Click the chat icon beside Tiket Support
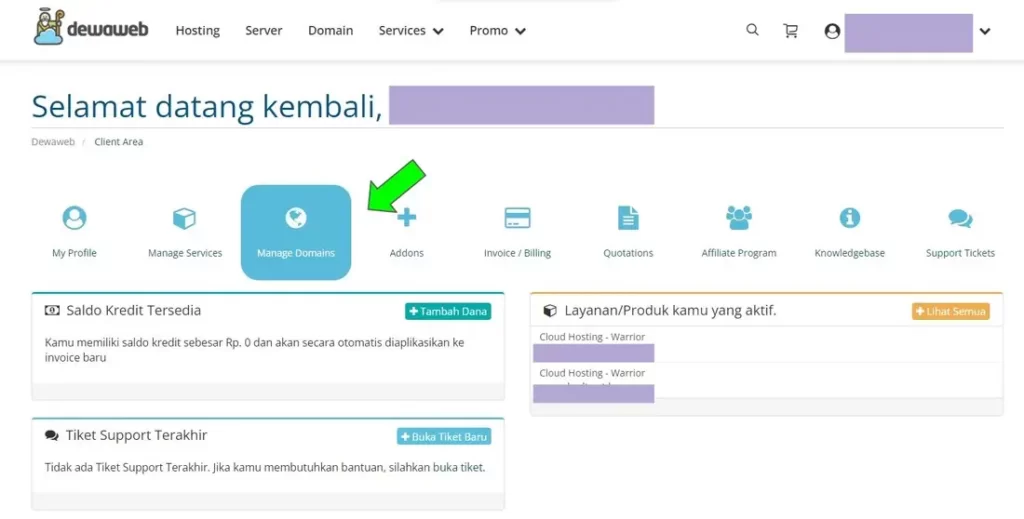This screenshot has width=1024, height=519. click(52, 435)
